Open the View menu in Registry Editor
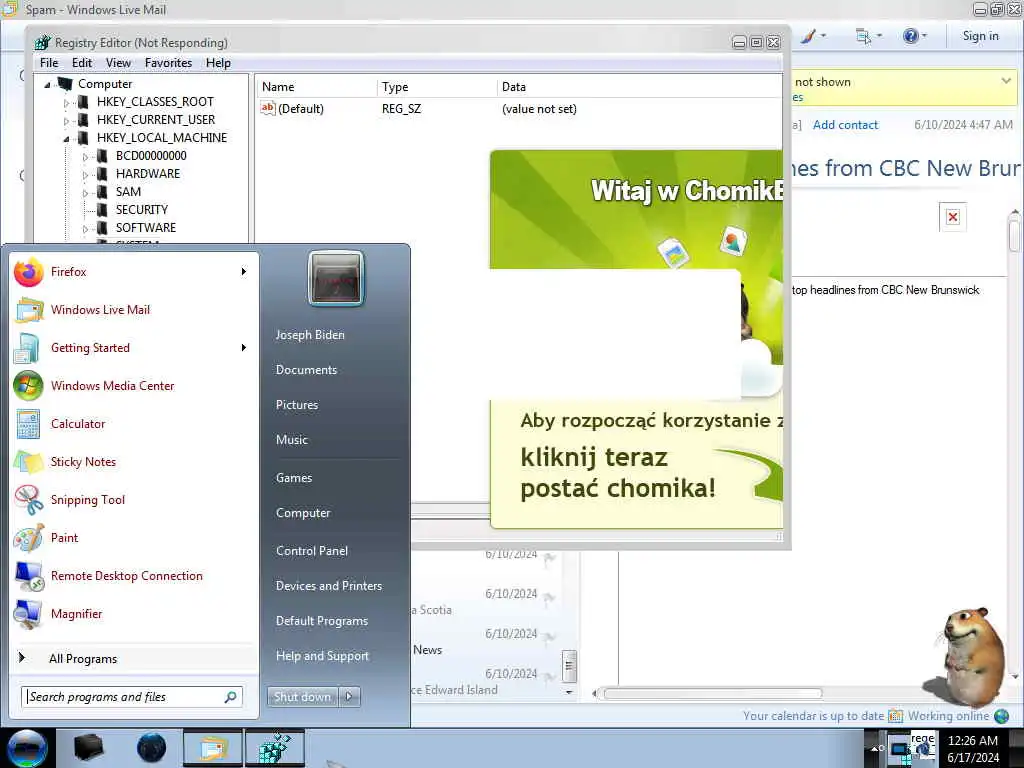This screenshot has width=1024, height=768. click(118, 63)
